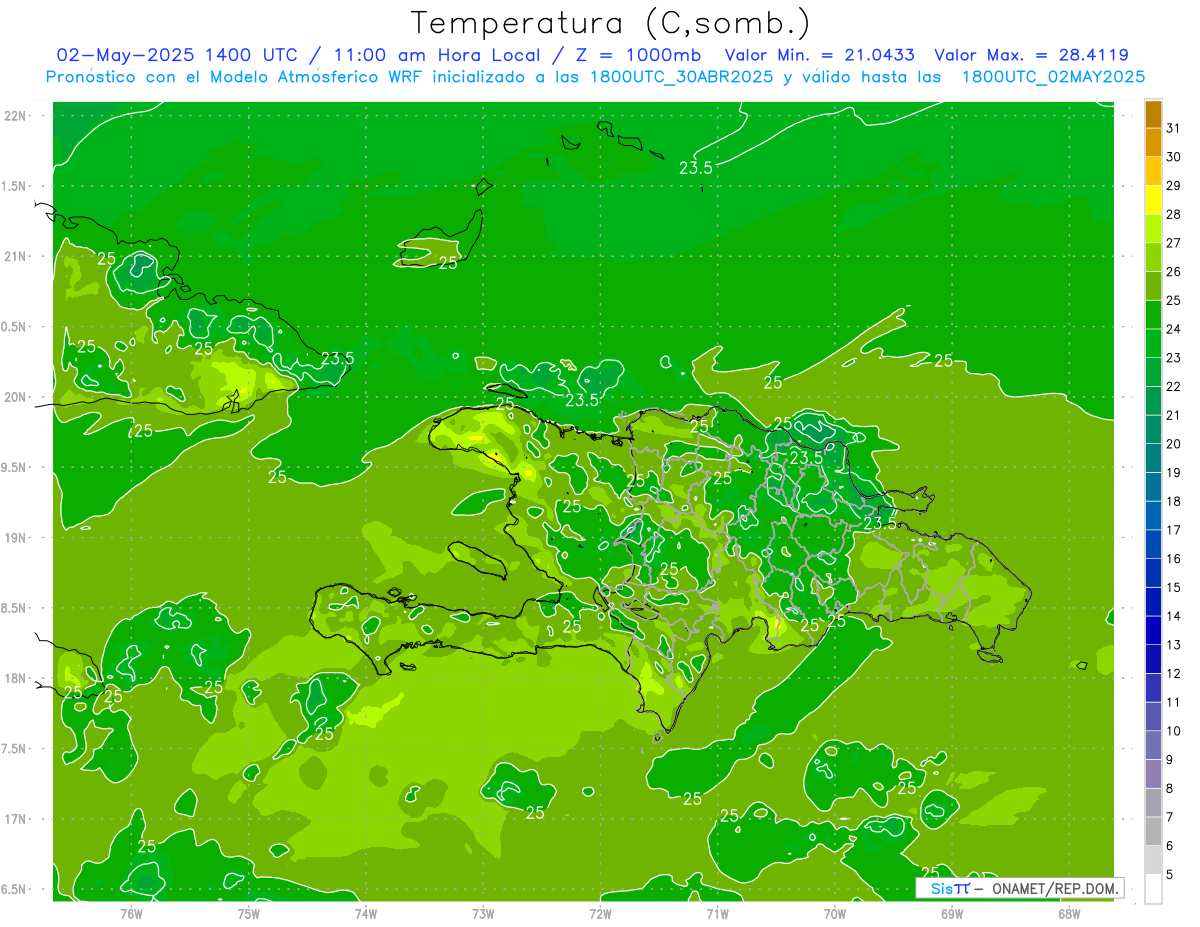Click the color scale label 5
Screen dimensions: 1200x927
tap(1170, 875)
